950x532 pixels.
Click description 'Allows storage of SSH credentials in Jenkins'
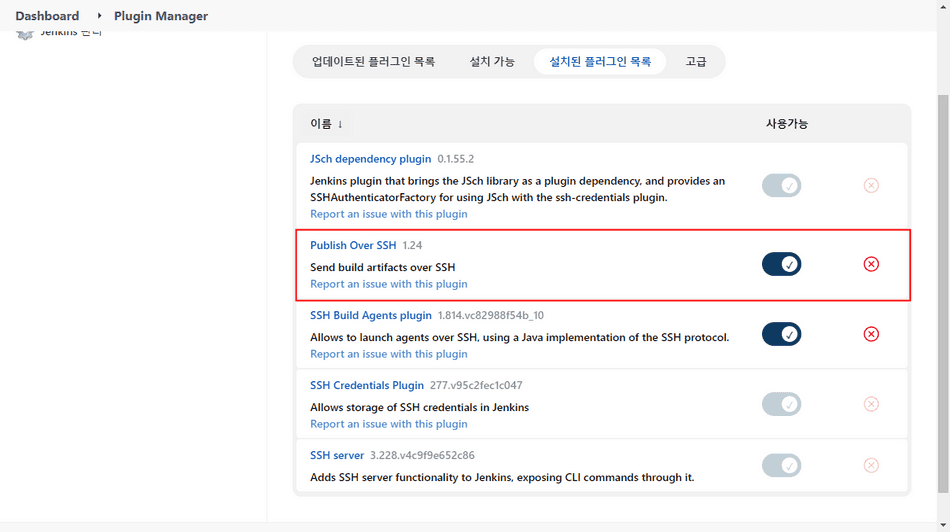[x=419, y=407]
